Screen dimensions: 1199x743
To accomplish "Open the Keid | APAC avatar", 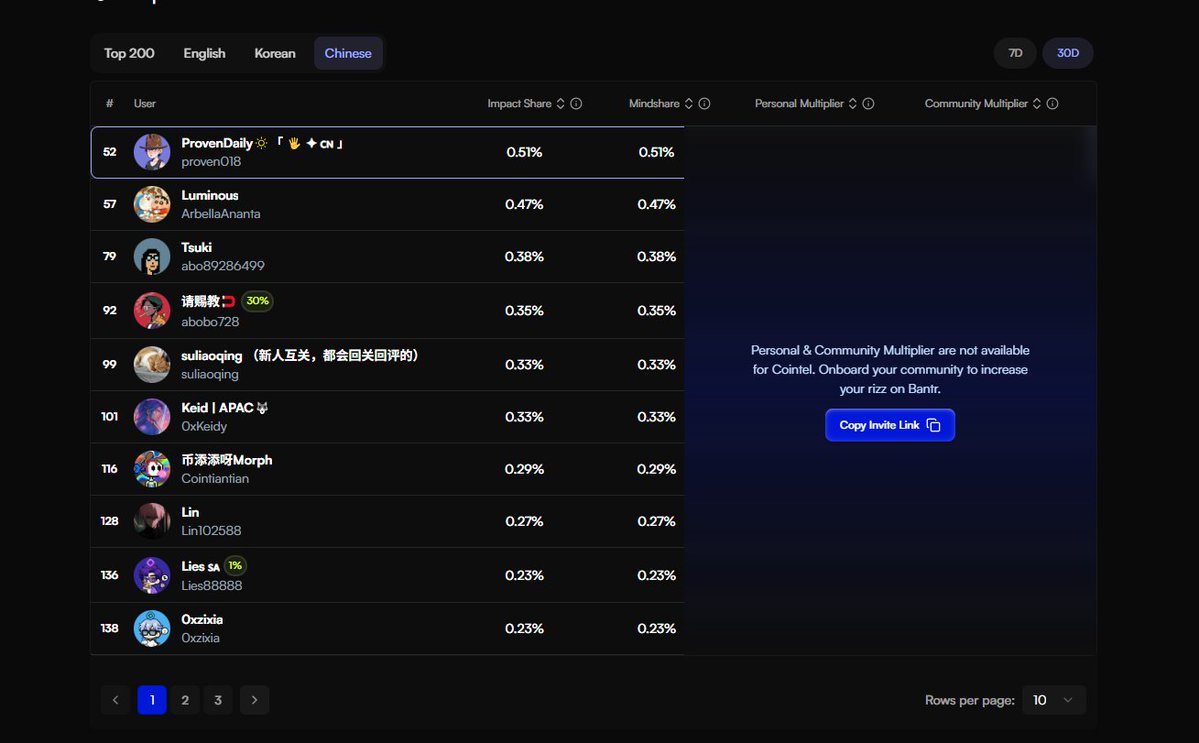I will click(x=152, y=417).
